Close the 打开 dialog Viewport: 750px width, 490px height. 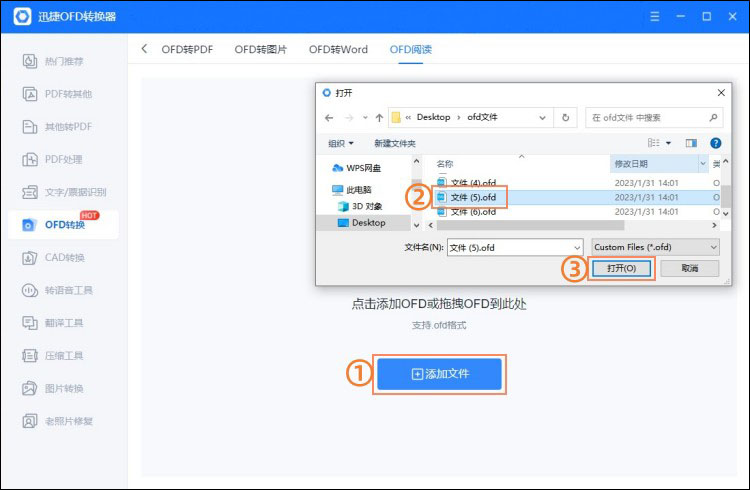721,93
